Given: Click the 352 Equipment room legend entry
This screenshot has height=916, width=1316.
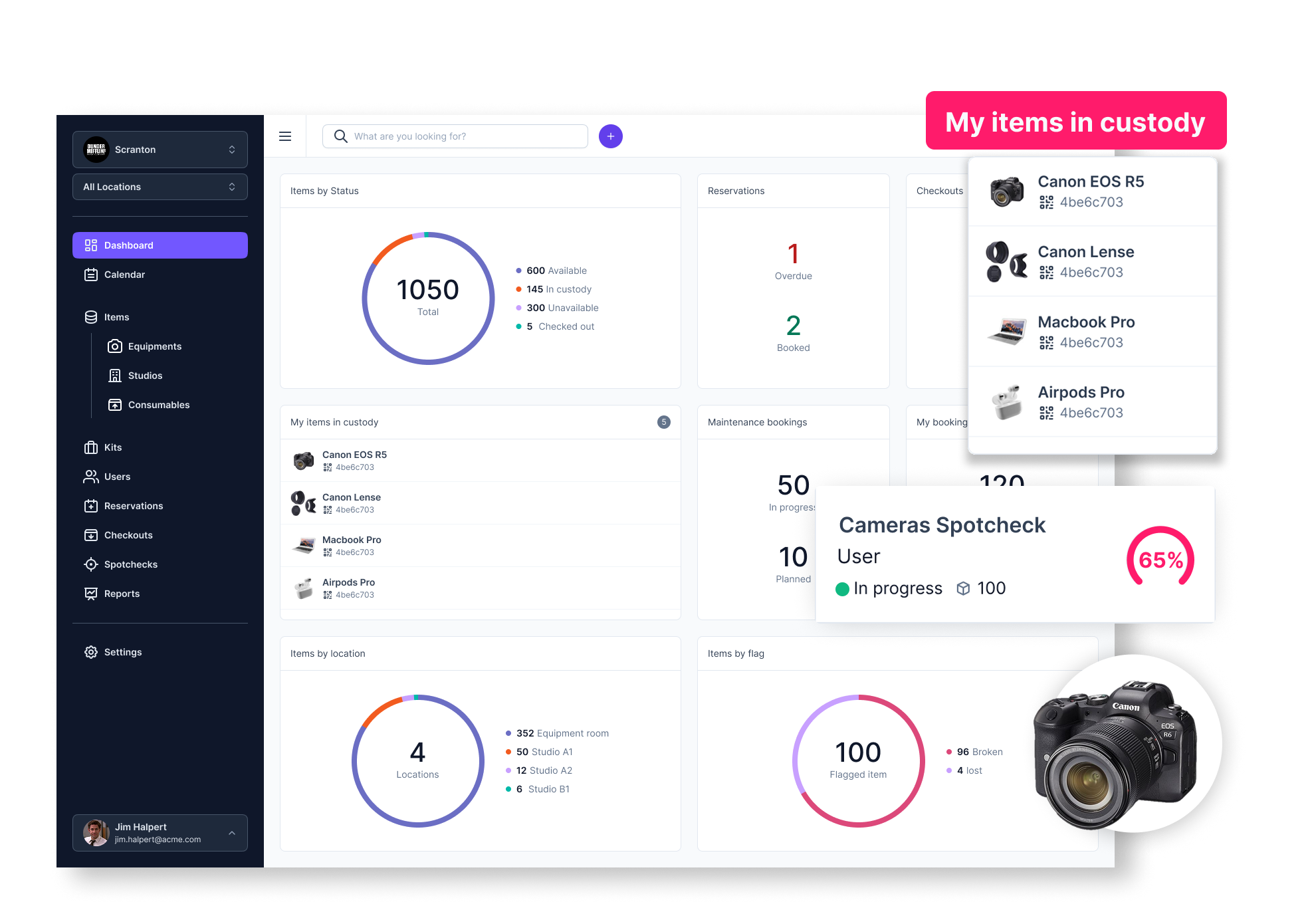Looking at the screenshot, I should click(x=557, y=733).
